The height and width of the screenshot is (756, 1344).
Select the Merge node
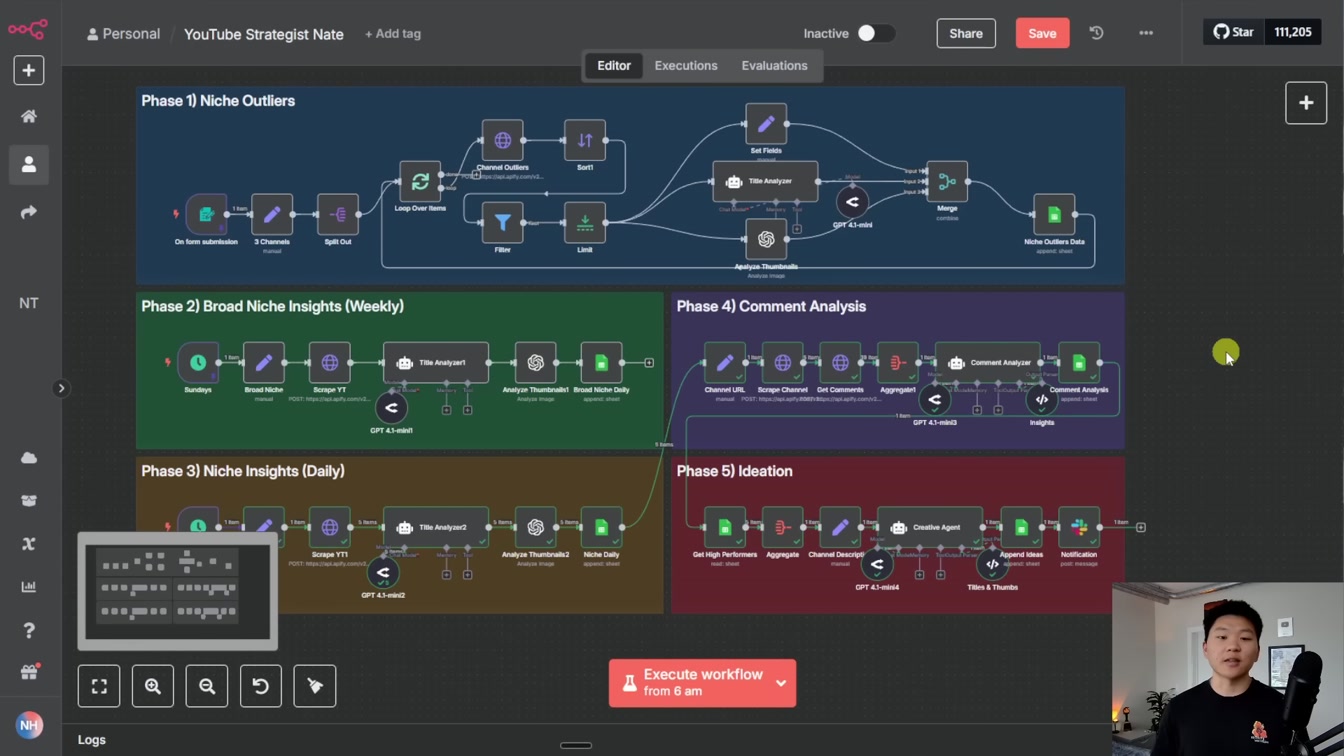point(947,182)
